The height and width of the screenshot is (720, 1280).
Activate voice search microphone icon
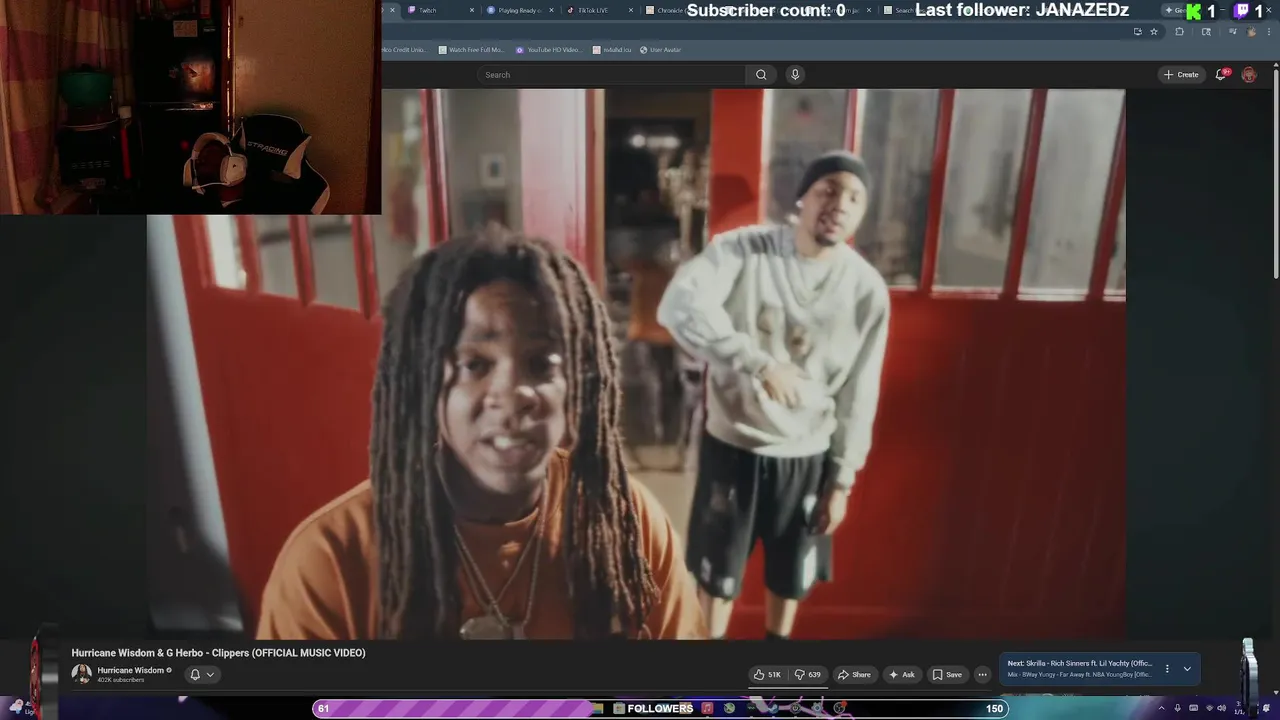(x=795, y=75)
